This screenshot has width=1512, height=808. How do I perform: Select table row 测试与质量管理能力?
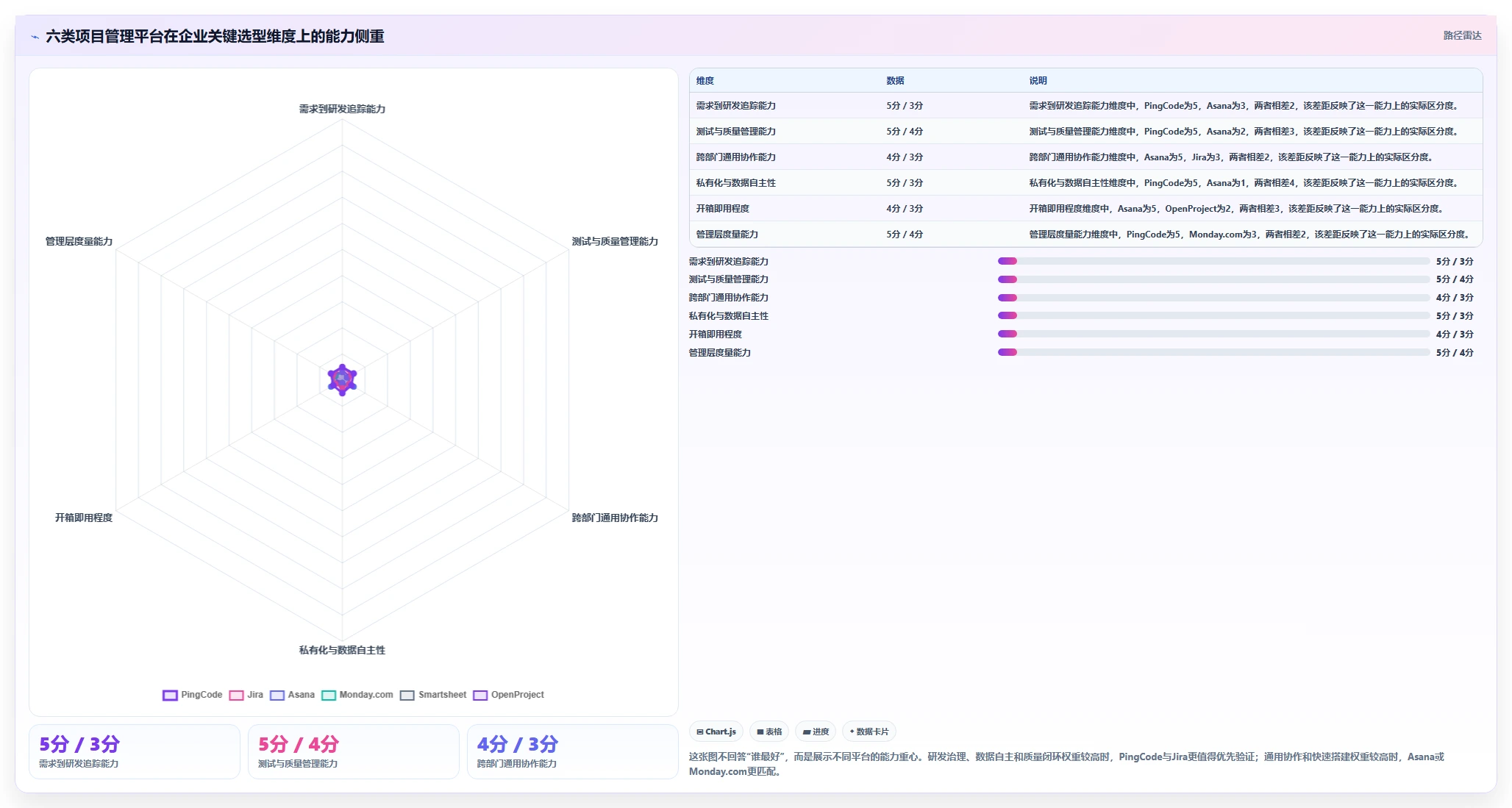pyautogui.click(x=1085, y=131)
